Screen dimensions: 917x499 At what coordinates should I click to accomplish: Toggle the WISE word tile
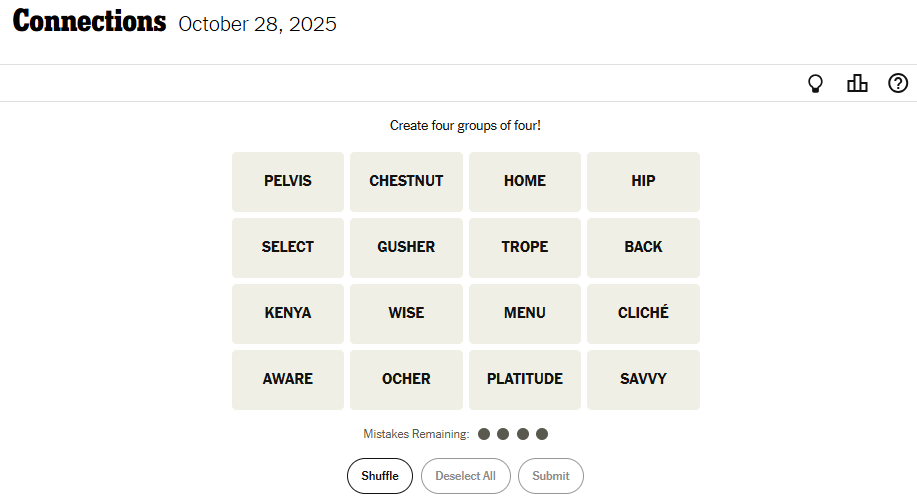(406, 313)
